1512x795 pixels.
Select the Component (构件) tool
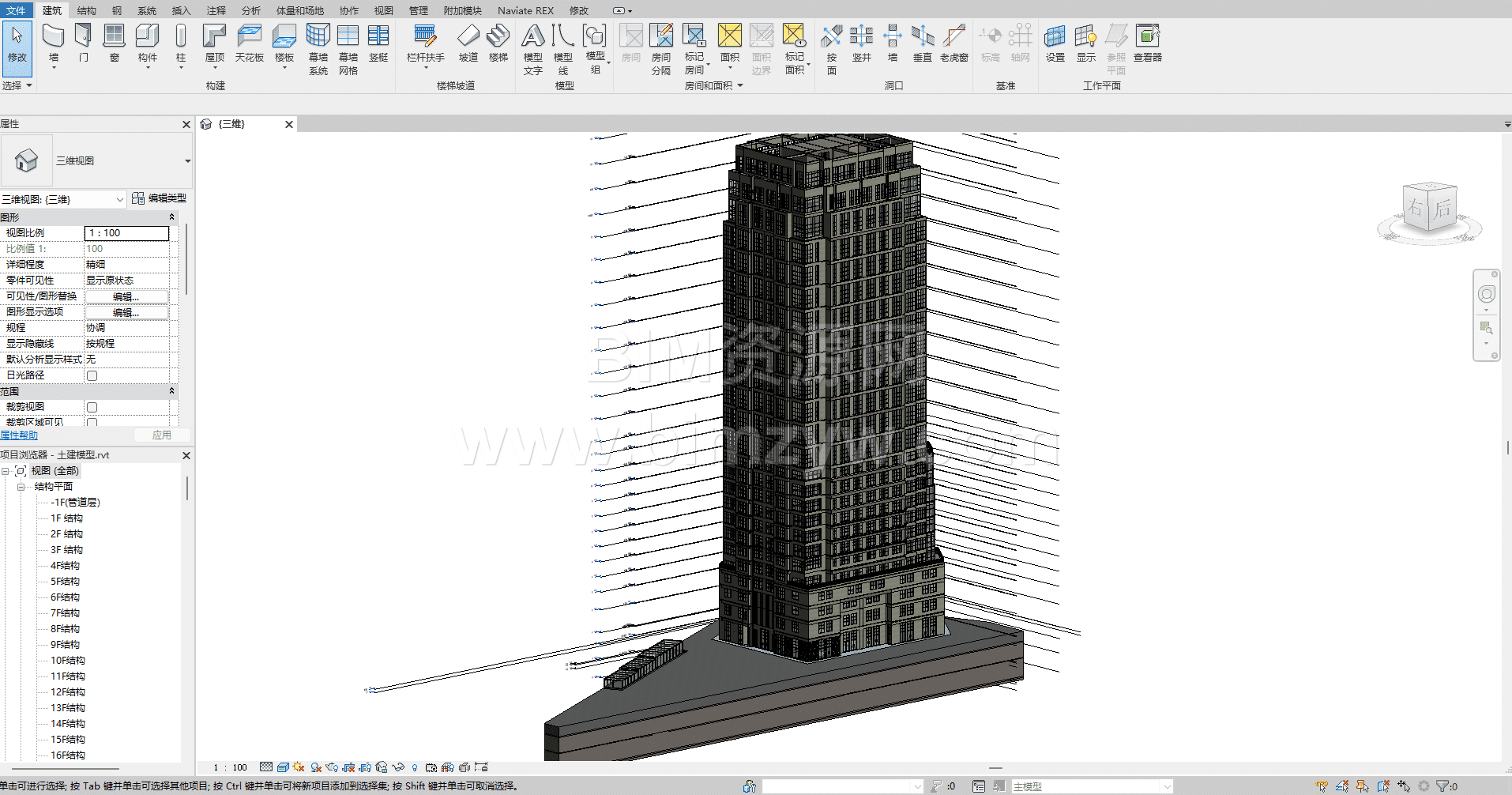coord(148,43)
